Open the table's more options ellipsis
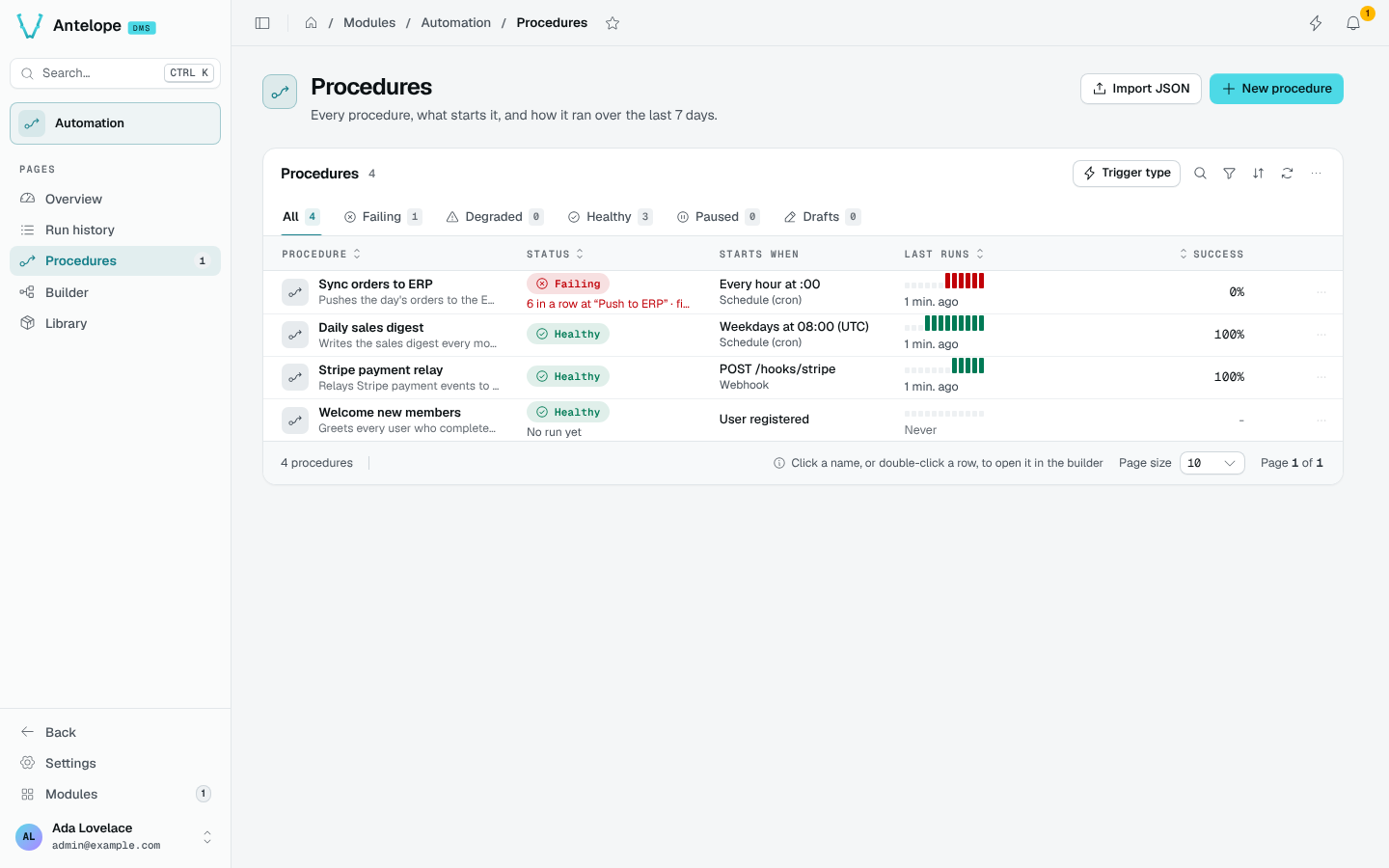This screenshot has width=1389, height=868. [x=1316, y=174]
